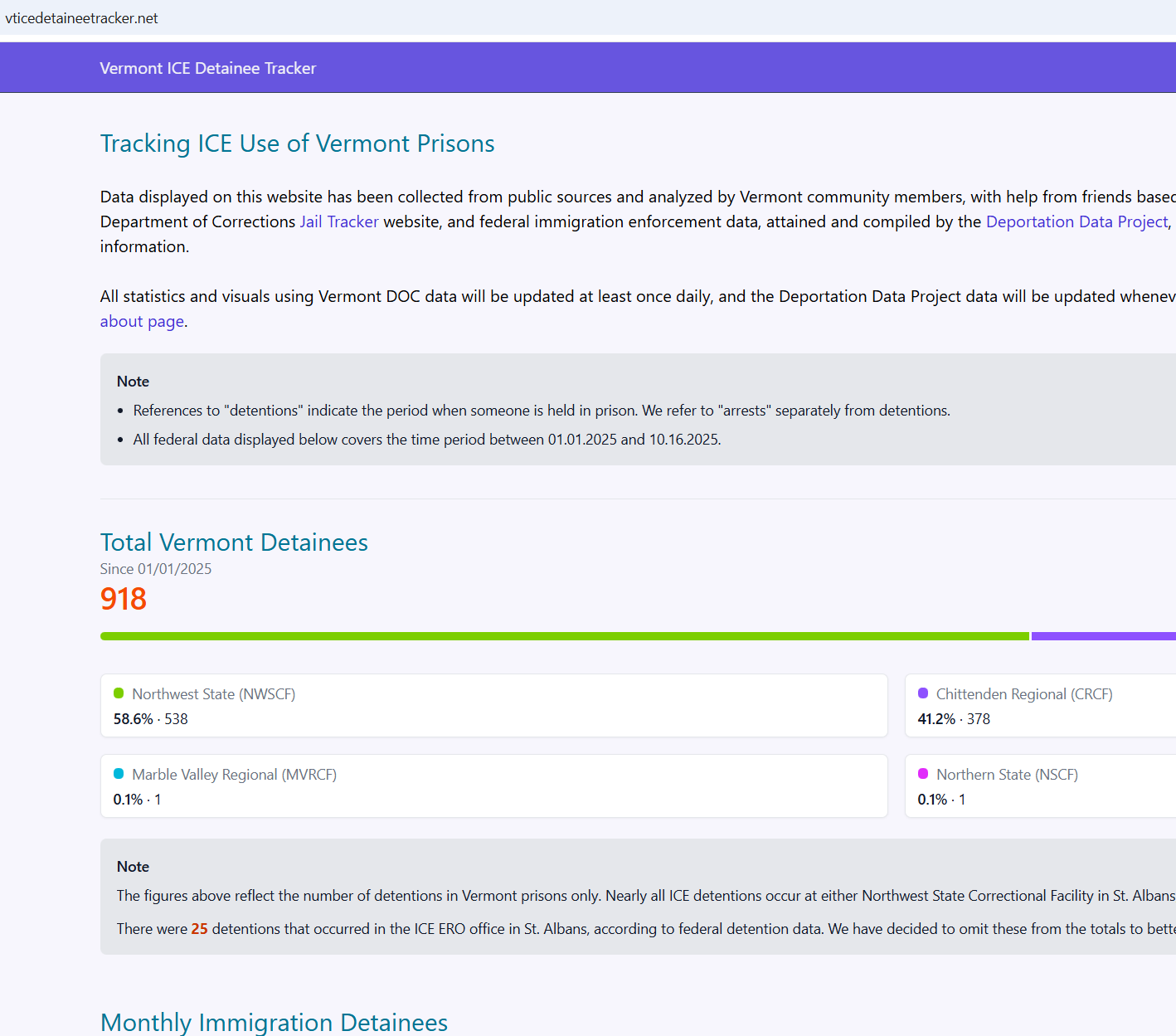Screen dimensions: 1176x1036
Task: Click the bullet about federal data time period
Action: click(x=427, y=440)
